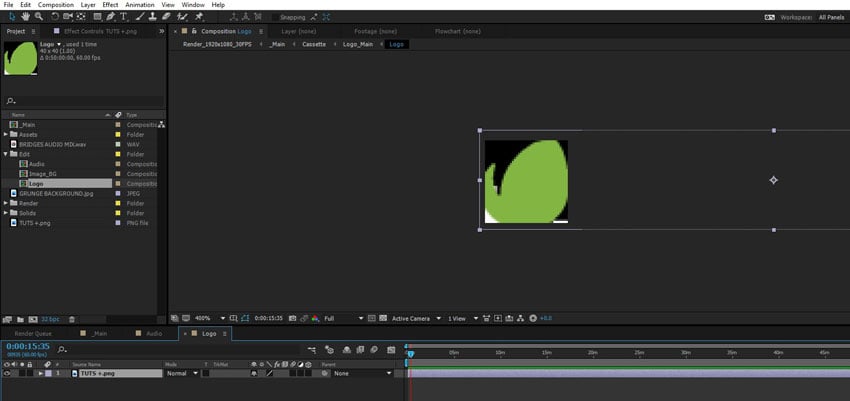The image size is (850, 401).
Task: Navigate to Logo_Main in breadcrumb
Action: coord(358,44)
